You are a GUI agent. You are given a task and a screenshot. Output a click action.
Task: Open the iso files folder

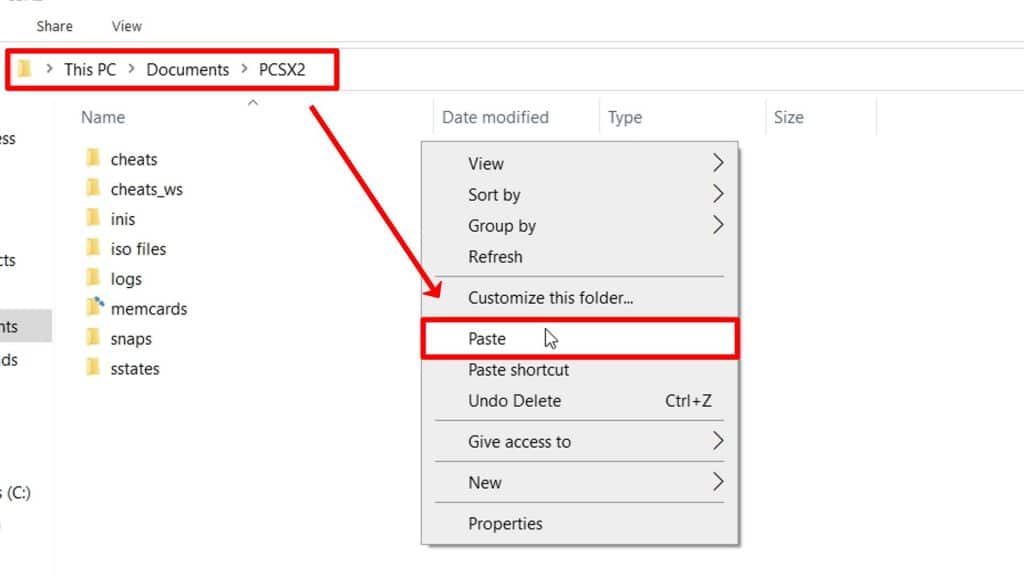click(139, 248)
